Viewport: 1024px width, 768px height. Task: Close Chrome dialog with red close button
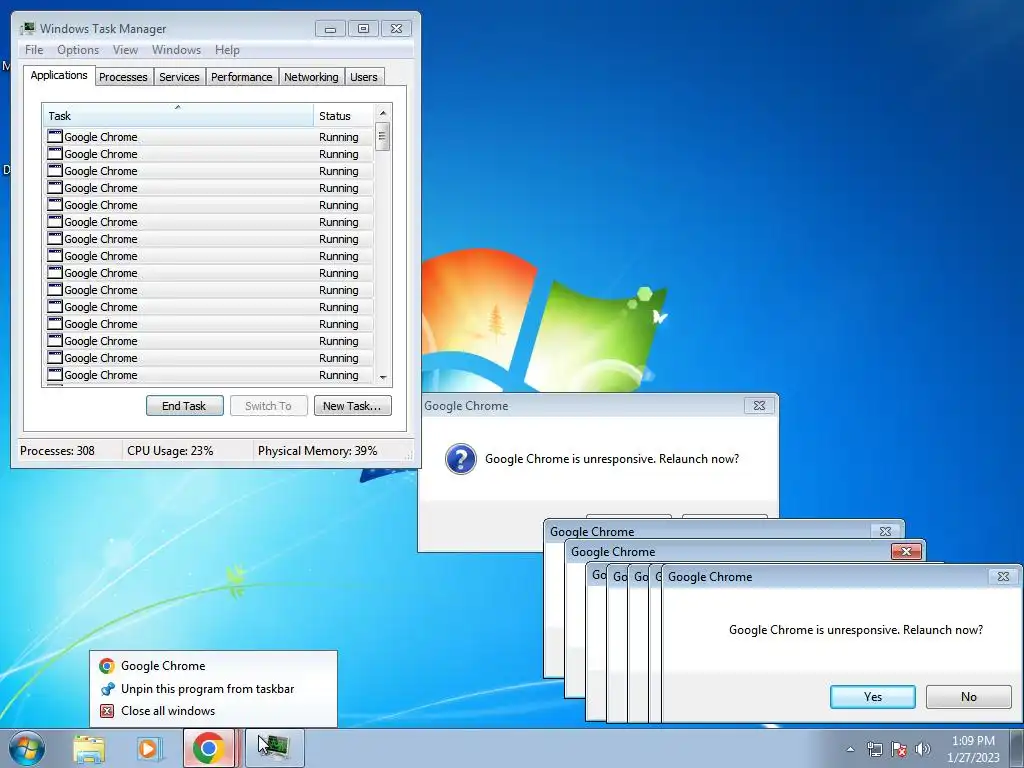906,552
